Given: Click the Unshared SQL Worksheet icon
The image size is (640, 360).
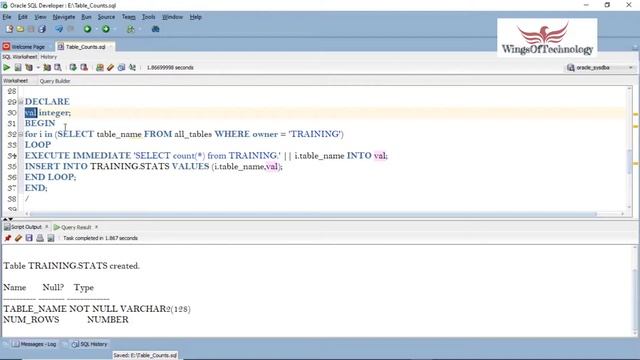Looking at the screenshot, I should pyautogui.click(x=100, y=67).
